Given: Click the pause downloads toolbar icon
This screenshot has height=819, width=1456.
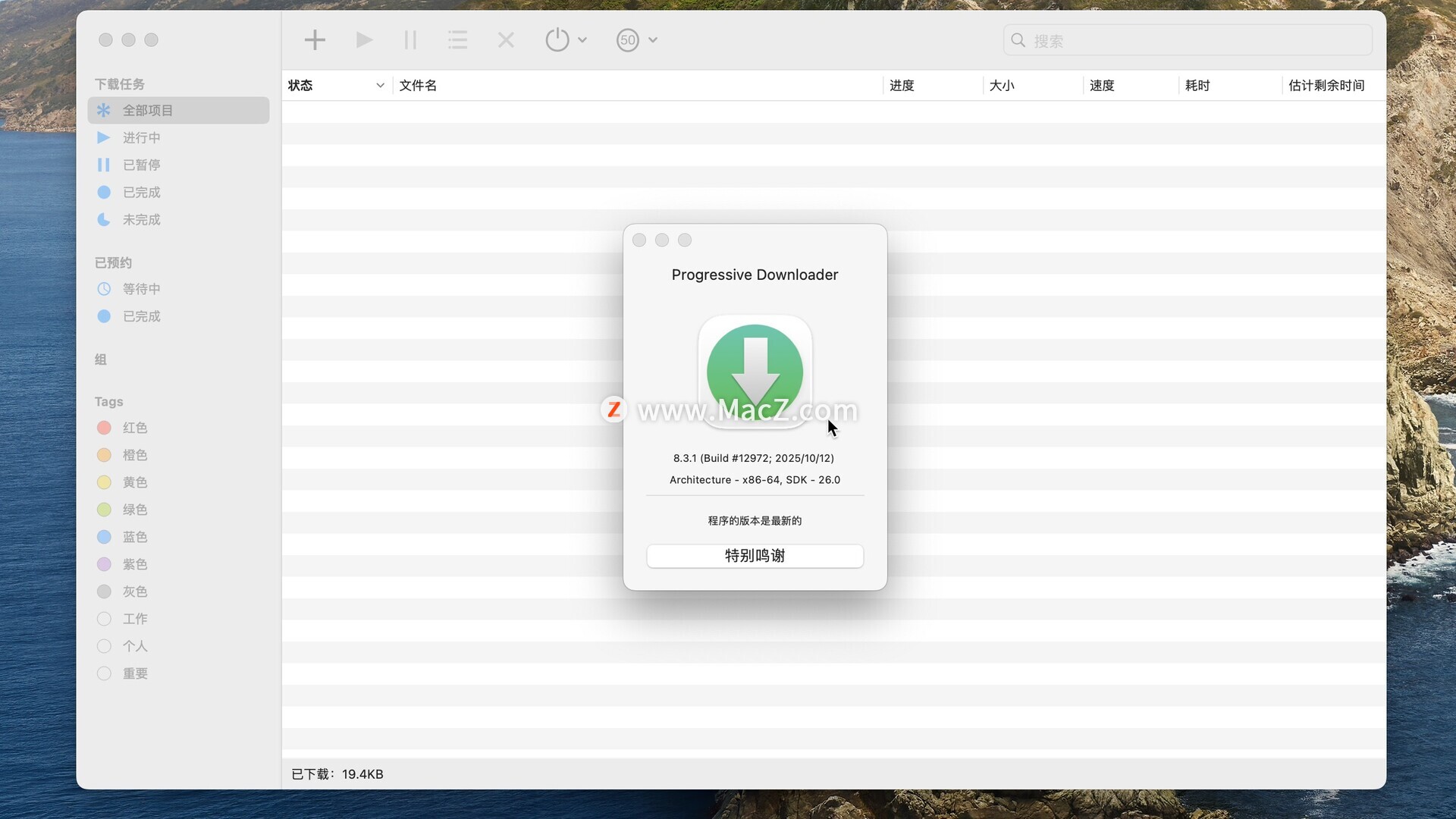Looking at the screenshot, I should click(410, 40).
